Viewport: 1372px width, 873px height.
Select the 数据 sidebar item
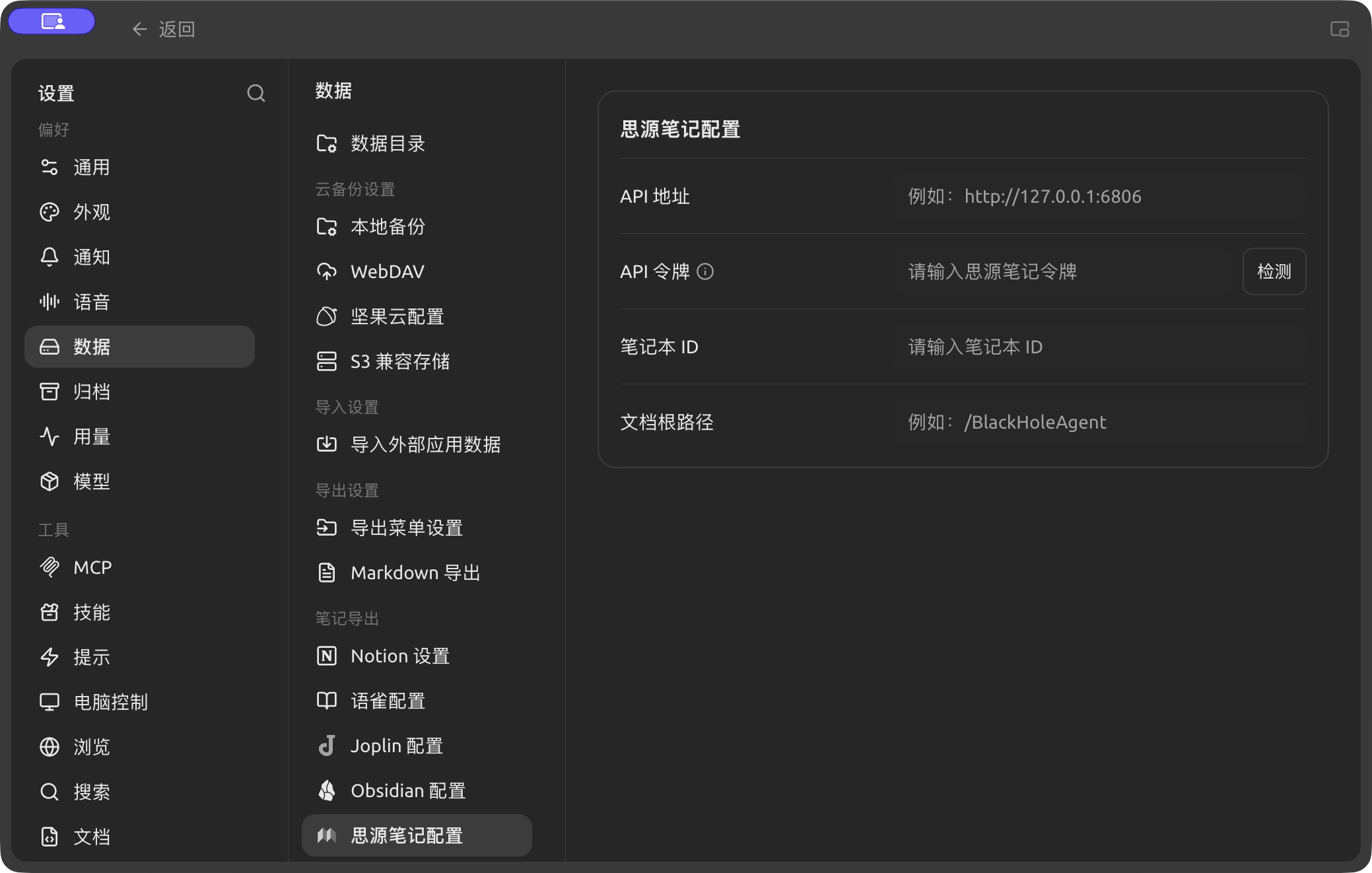point(139,347)
